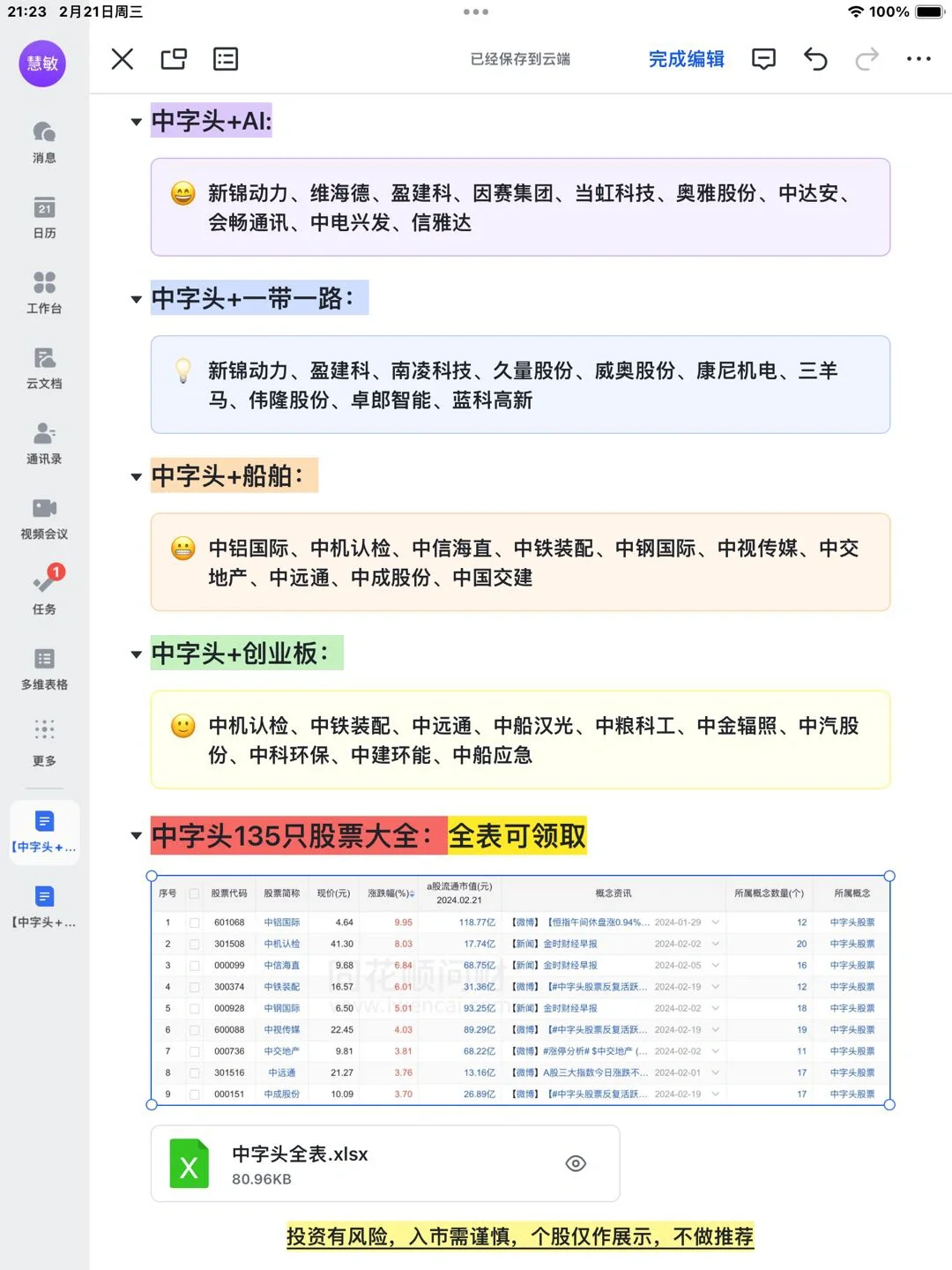Viewport: 952px width, 1270px height.
Task: Select the top-left handle of table image
Action: (152, 876)
